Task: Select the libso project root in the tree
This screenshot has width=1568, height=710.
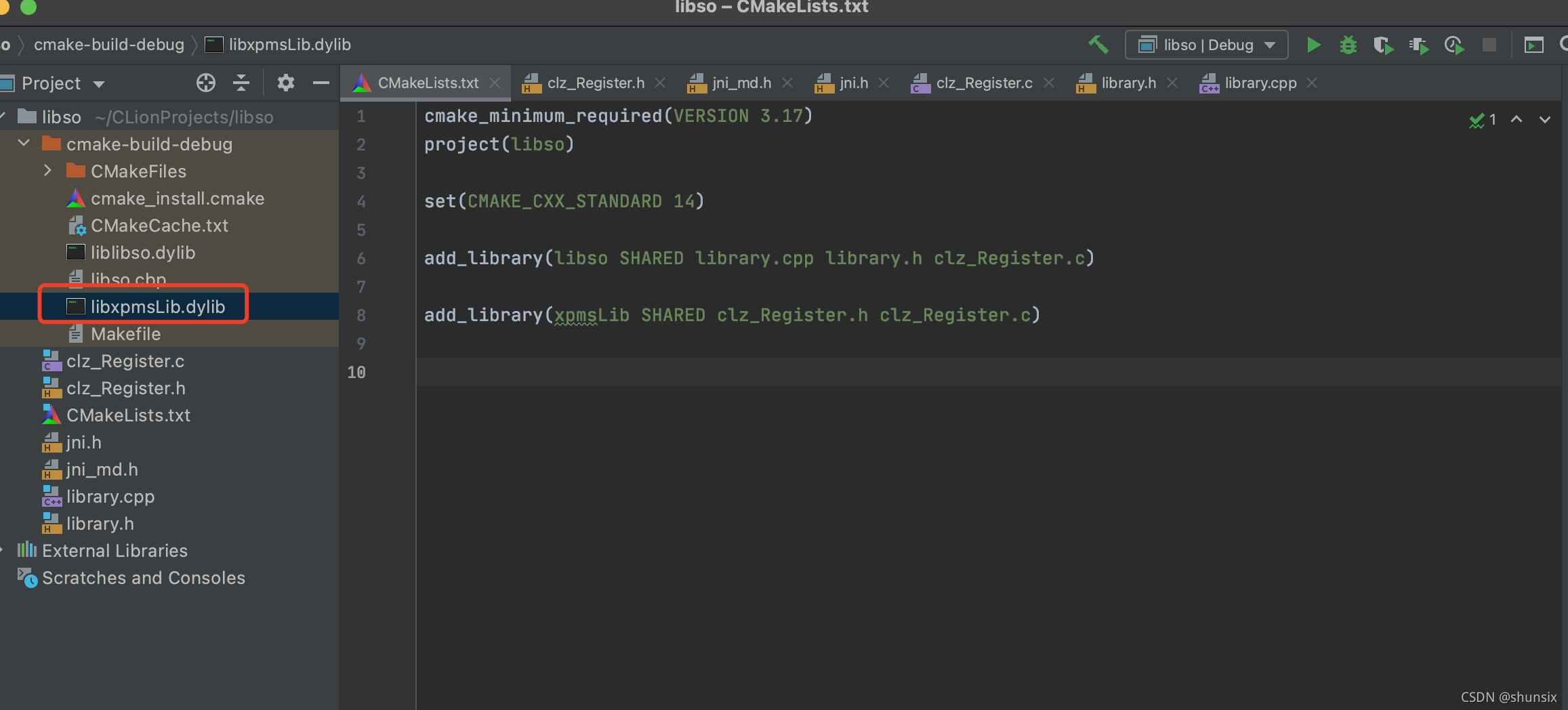Action: (x=169, y=117)
